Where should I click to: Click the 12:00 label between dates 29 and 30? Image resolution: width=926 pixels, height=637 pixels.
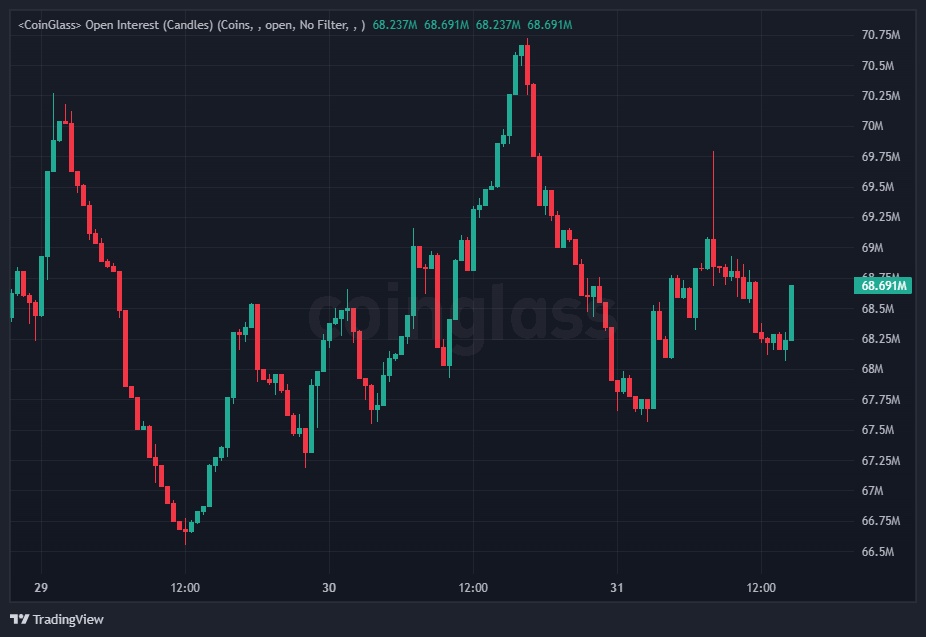185,587
